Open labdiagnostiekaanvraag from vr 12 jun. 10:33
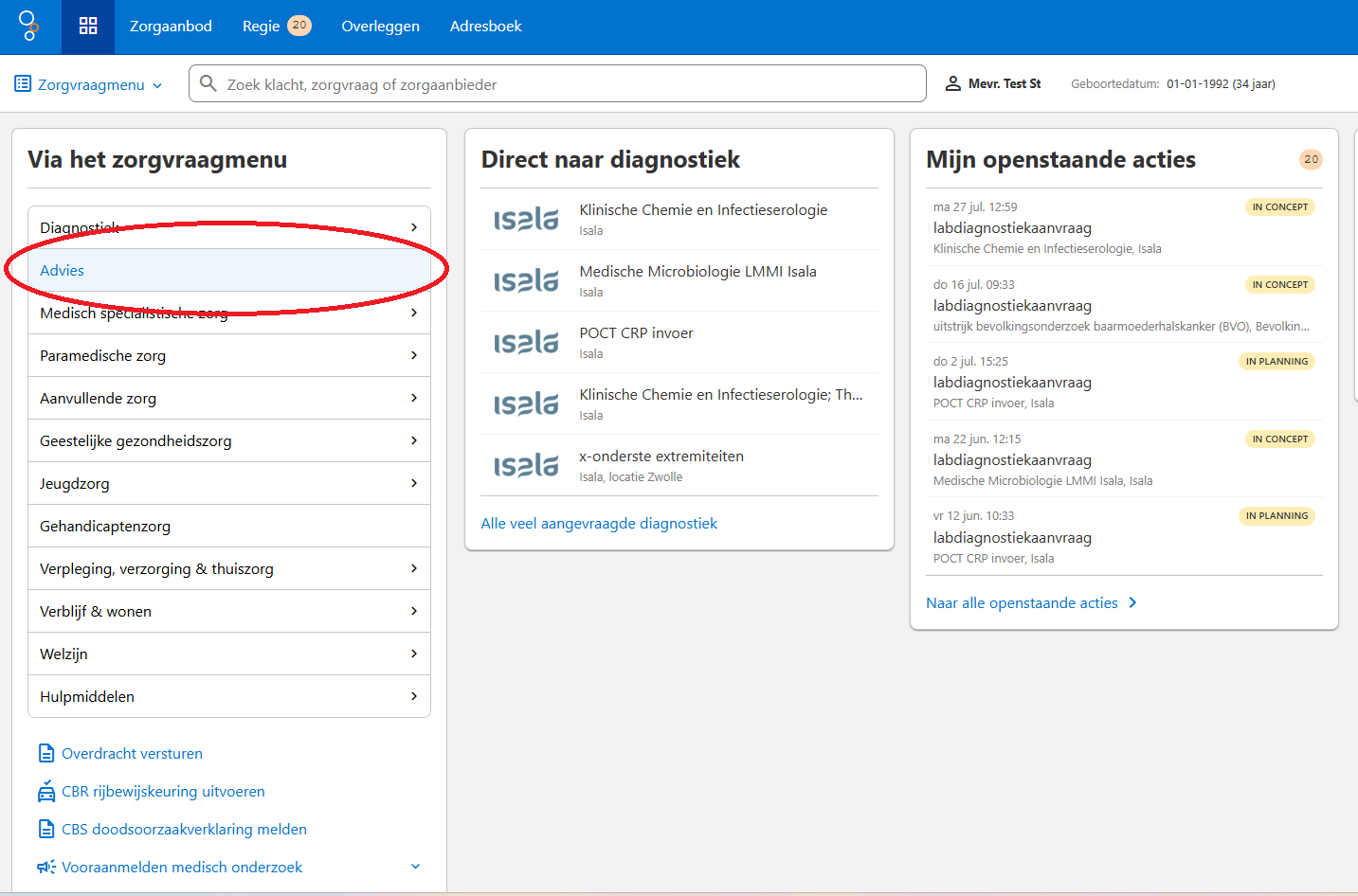 [x=1124, y=537]
